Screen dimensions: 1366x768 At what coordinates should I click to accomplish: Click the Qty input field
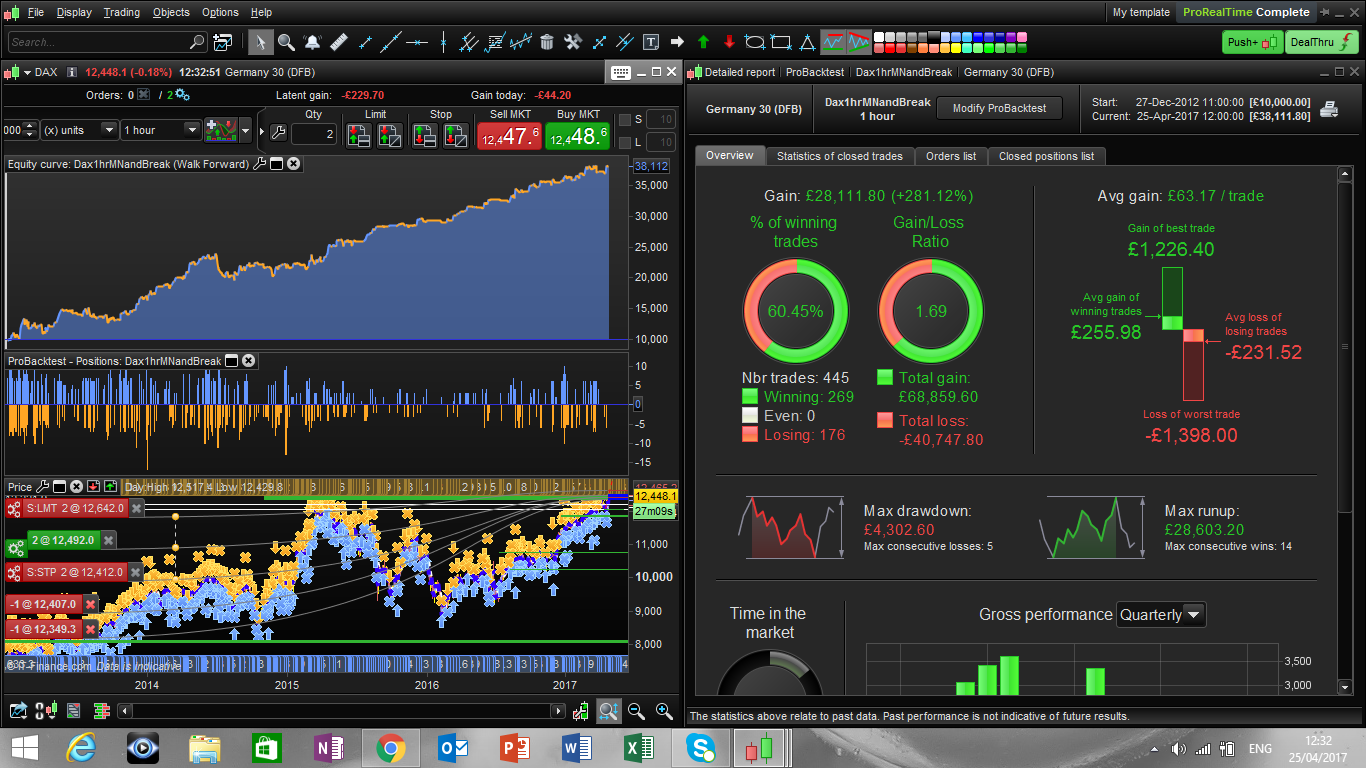click(313, 134)
